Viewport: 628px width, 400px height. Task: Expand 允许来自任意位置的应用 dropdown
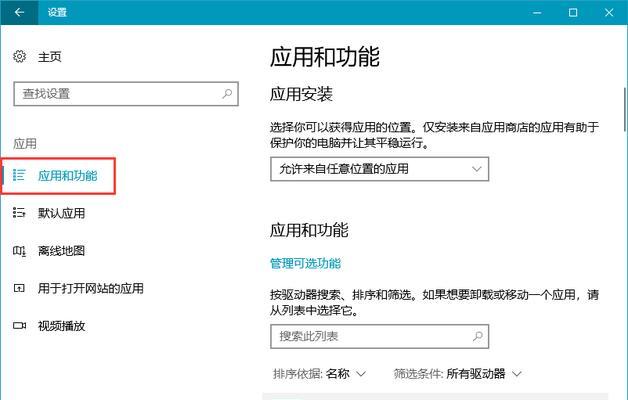(380, 169)
